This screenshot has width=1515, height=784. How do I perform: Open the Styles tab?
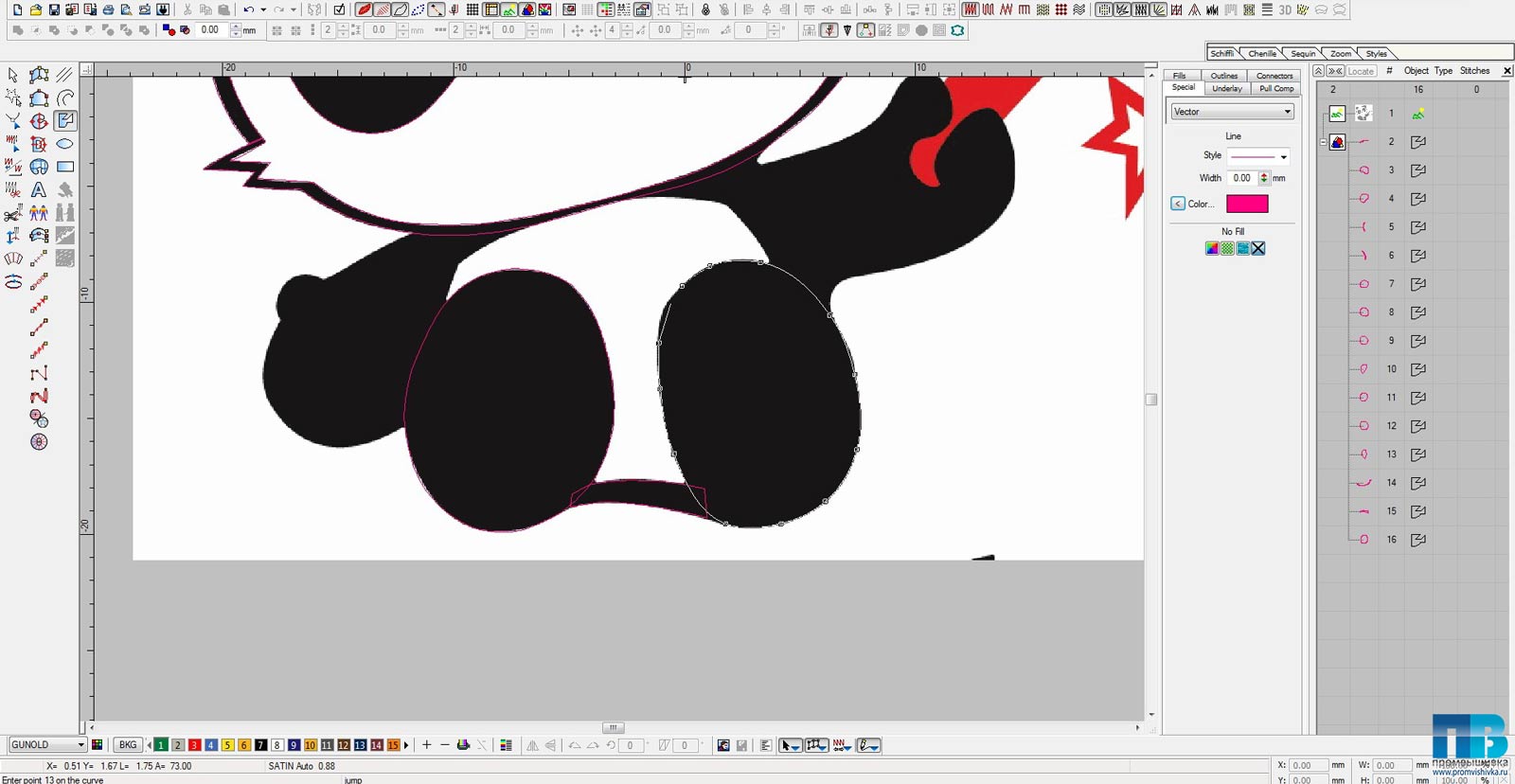(x=1377, y=53)
